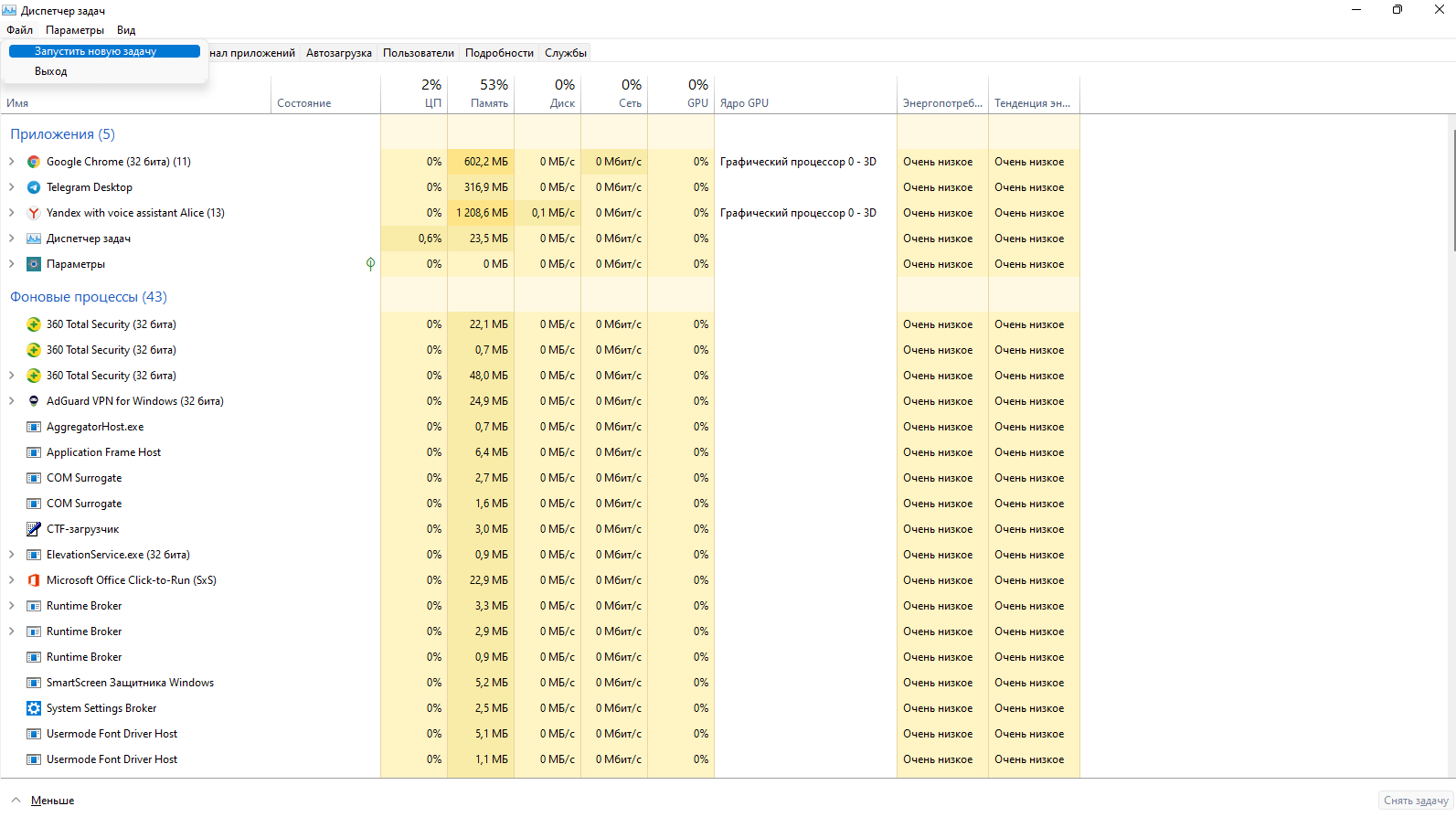Image resolution: width=1456 pixels, height=817 pixels.
Task: Expand the Runtime Broker 2,9 МБ row
Action: pos(11,631)
